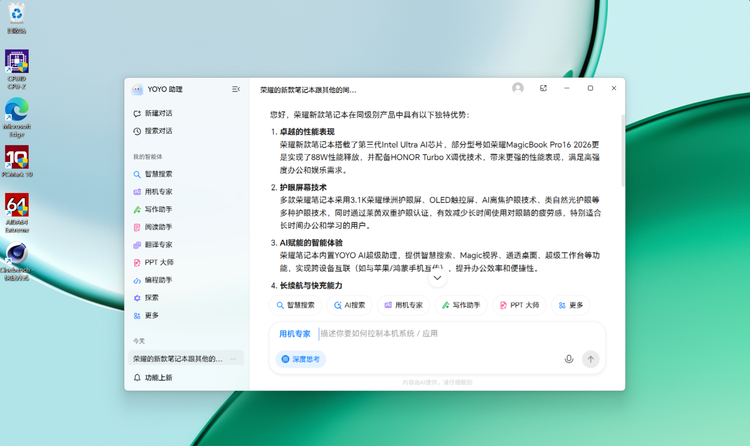Select PCMark 10 desktop shortcut
750x446 pixels.
(17, 161)
